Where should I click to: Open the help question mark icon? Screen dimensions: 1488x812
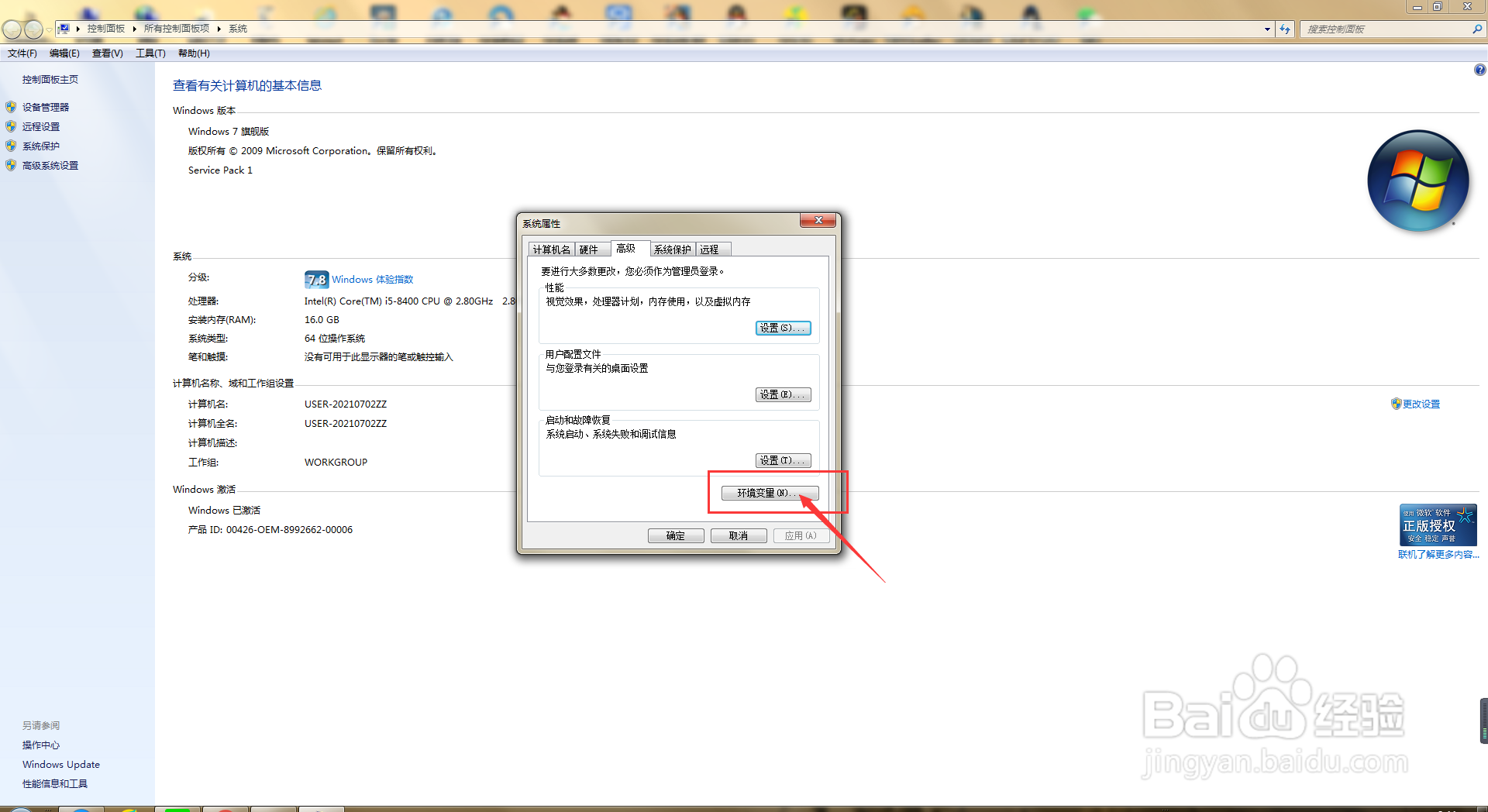[x=1479, y=70]
